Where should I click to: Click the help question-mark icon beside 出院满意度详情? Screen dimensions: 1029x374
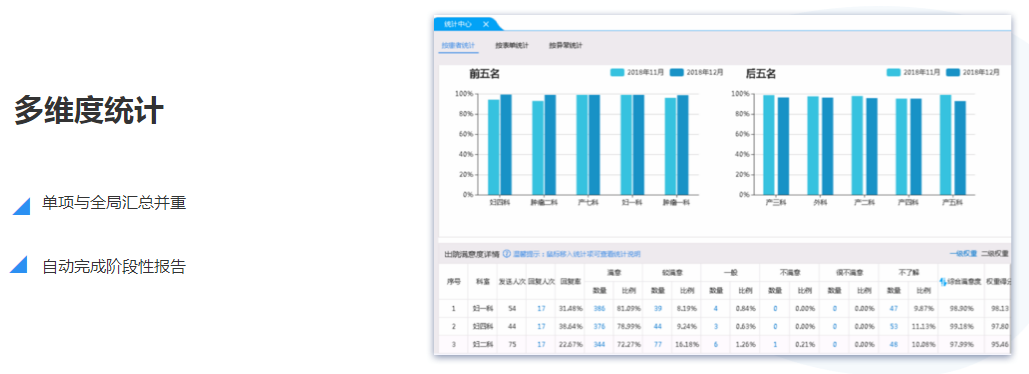point(507,253)
